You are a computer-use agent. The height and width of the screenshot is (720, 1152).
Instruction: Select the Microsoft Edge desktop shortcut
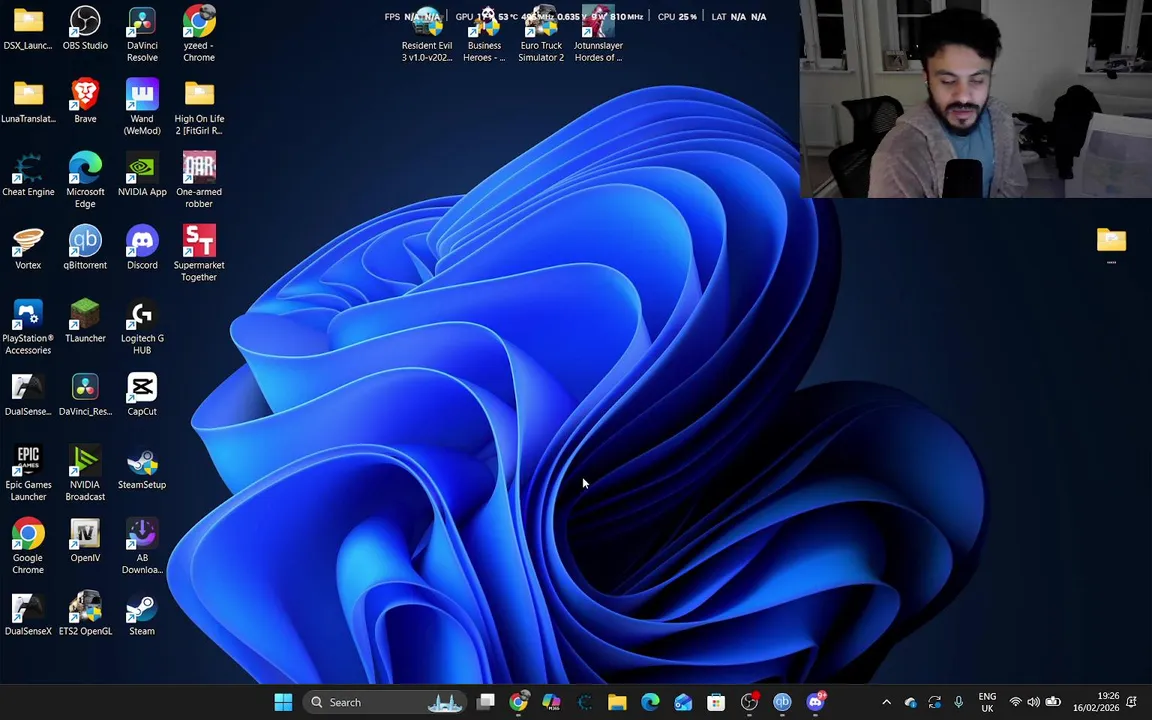pyautogui.click(x=85, y=181)
